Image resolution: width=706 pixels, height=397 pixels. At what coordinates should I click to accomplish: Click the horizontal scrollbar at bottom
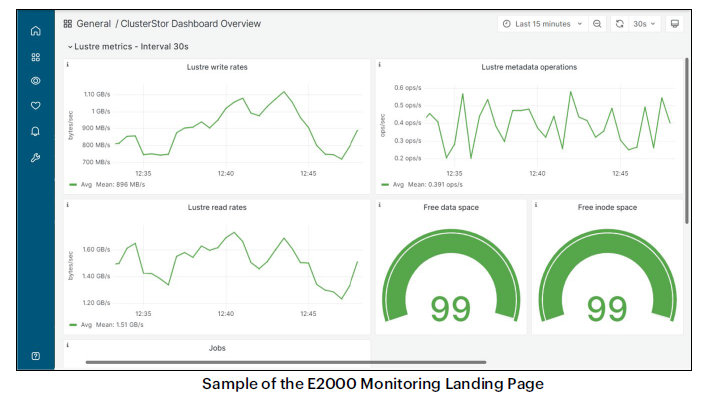click(x=286, y=362)
